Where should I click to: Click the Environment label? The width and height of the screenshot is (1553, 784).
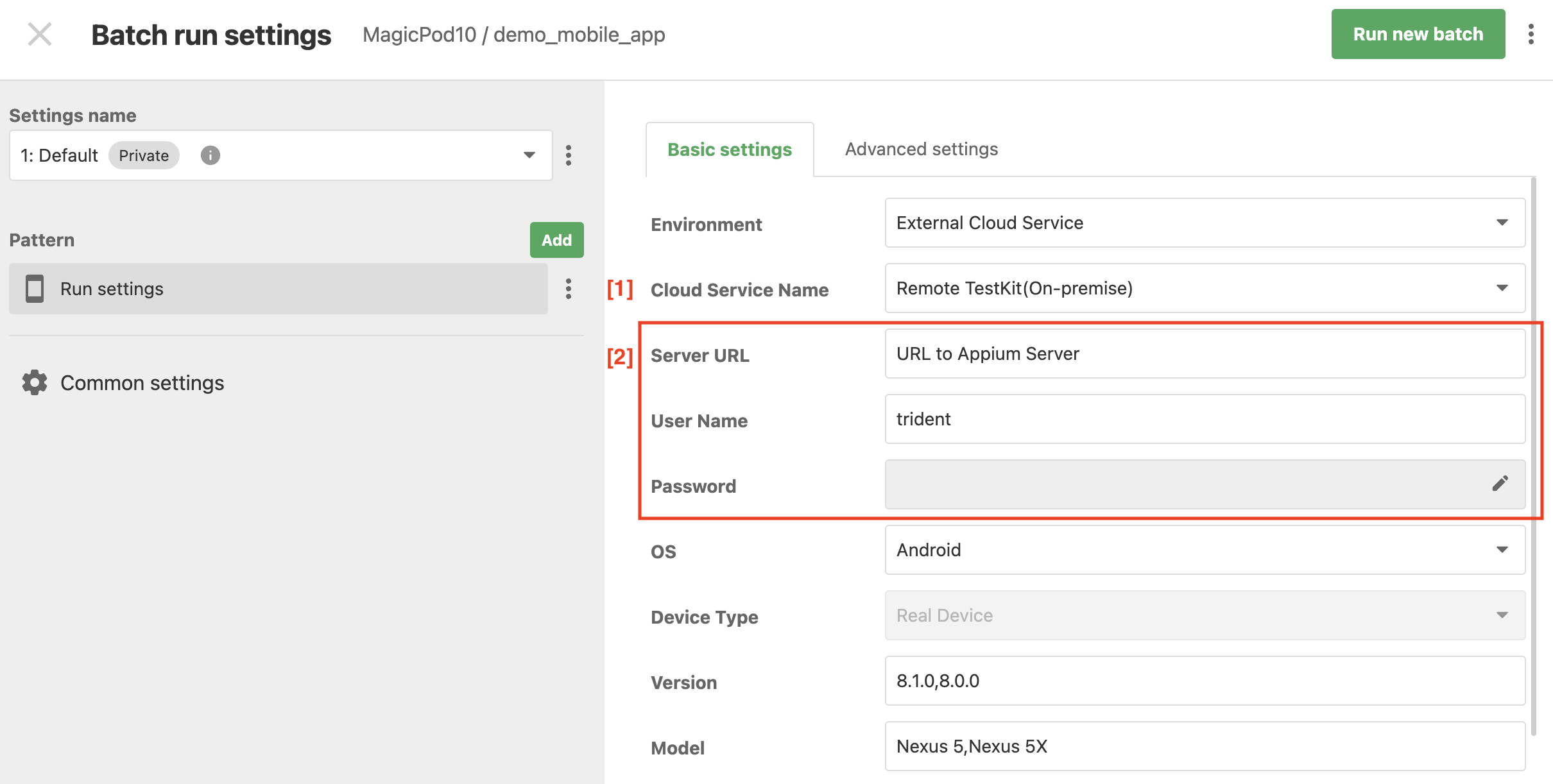707,225
